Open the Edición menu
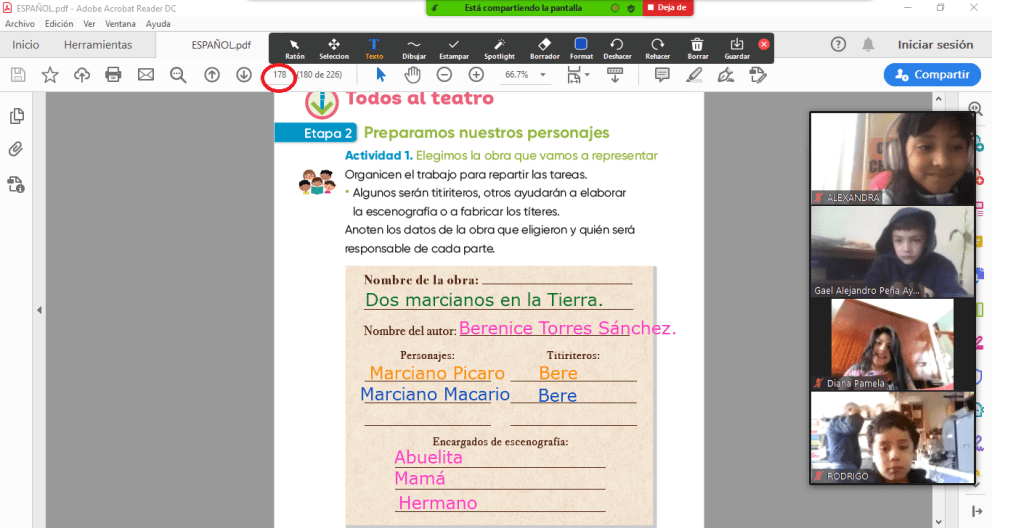 point(59,23)
